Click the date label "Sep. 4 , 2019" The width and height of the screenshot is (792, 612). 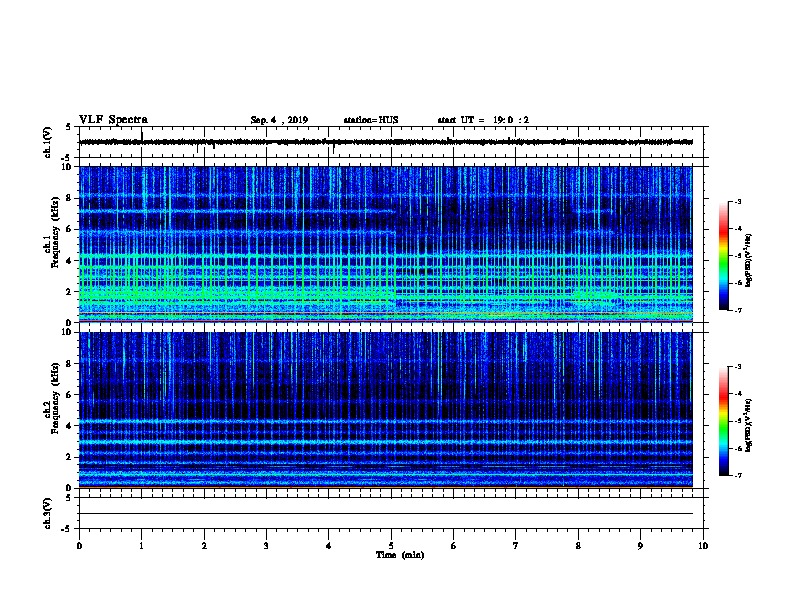click(x=279, y=120)
